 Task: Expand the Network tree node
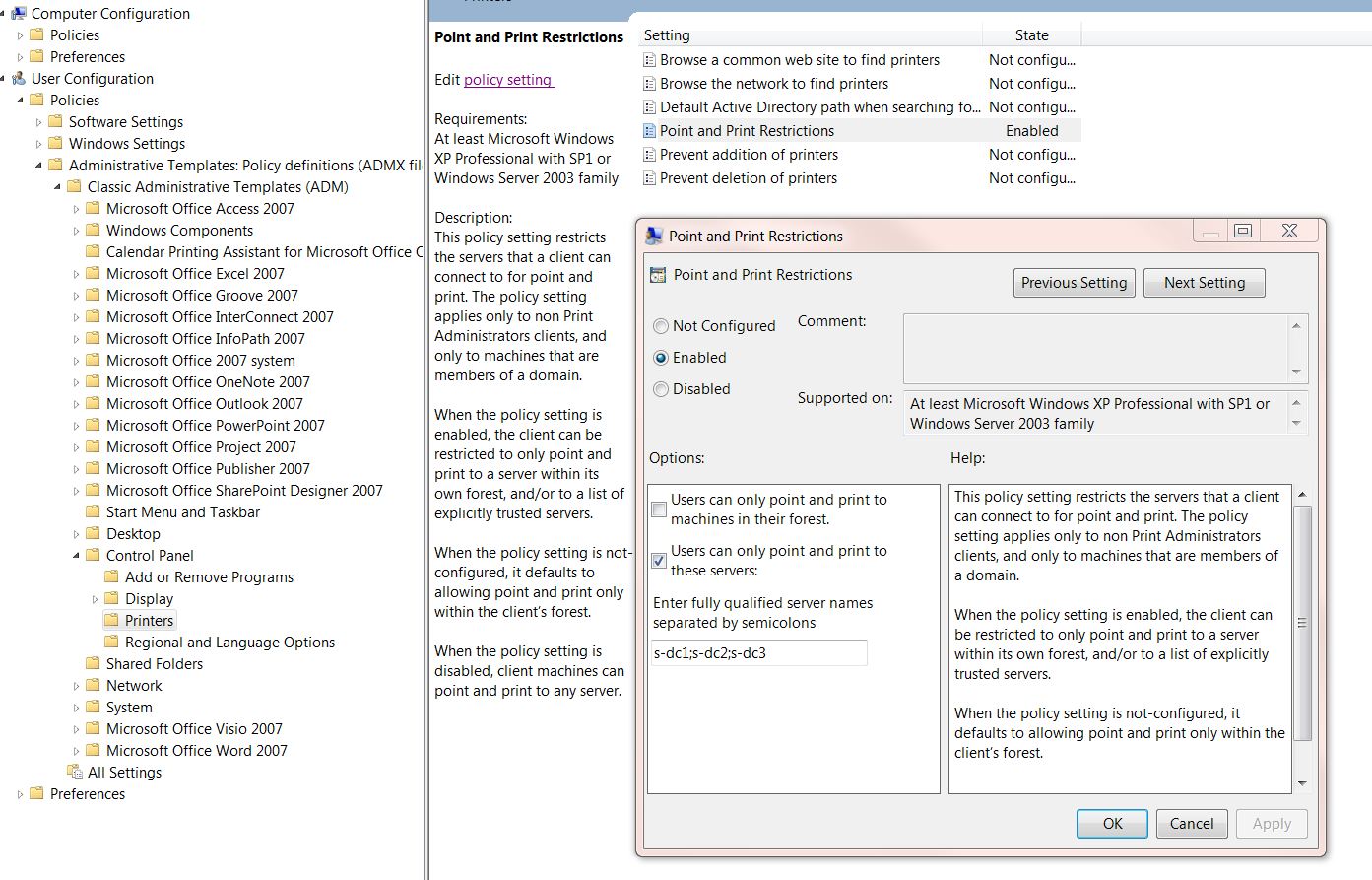pyautogui.click(x=76, y=686)
